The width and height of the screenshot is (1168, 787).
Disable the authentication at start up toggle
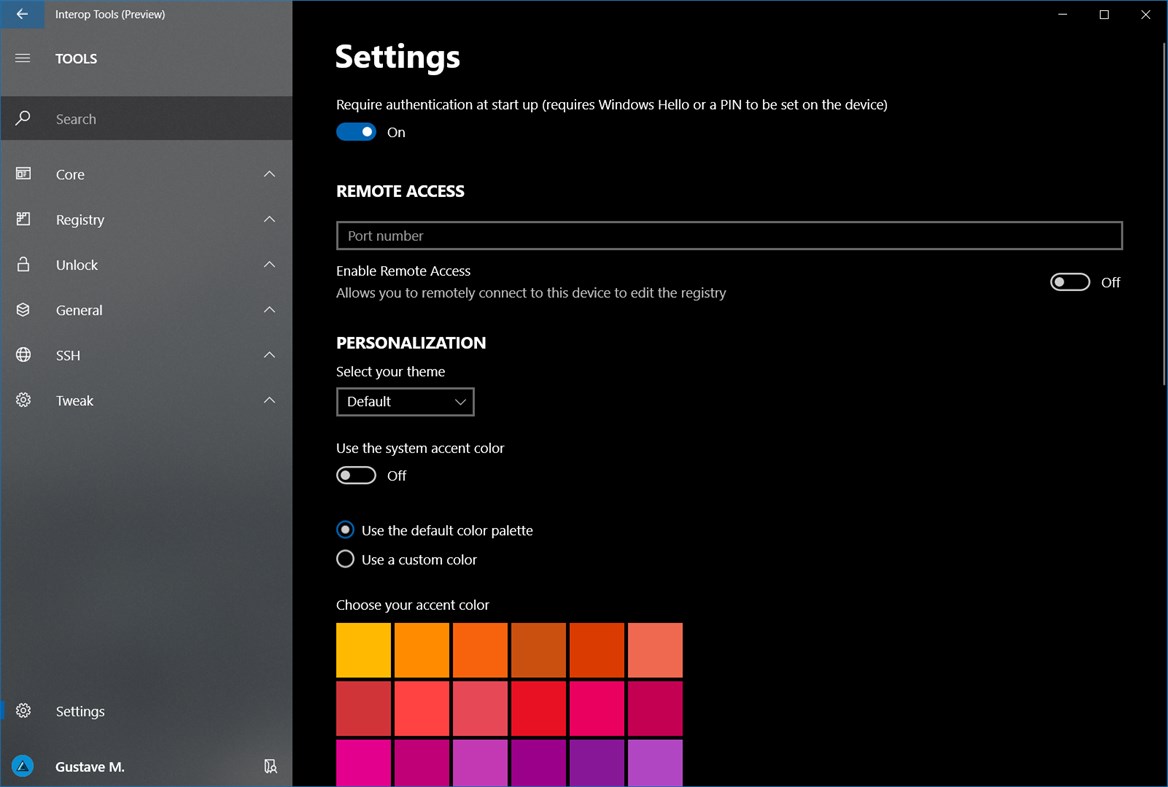coord(356,132)
